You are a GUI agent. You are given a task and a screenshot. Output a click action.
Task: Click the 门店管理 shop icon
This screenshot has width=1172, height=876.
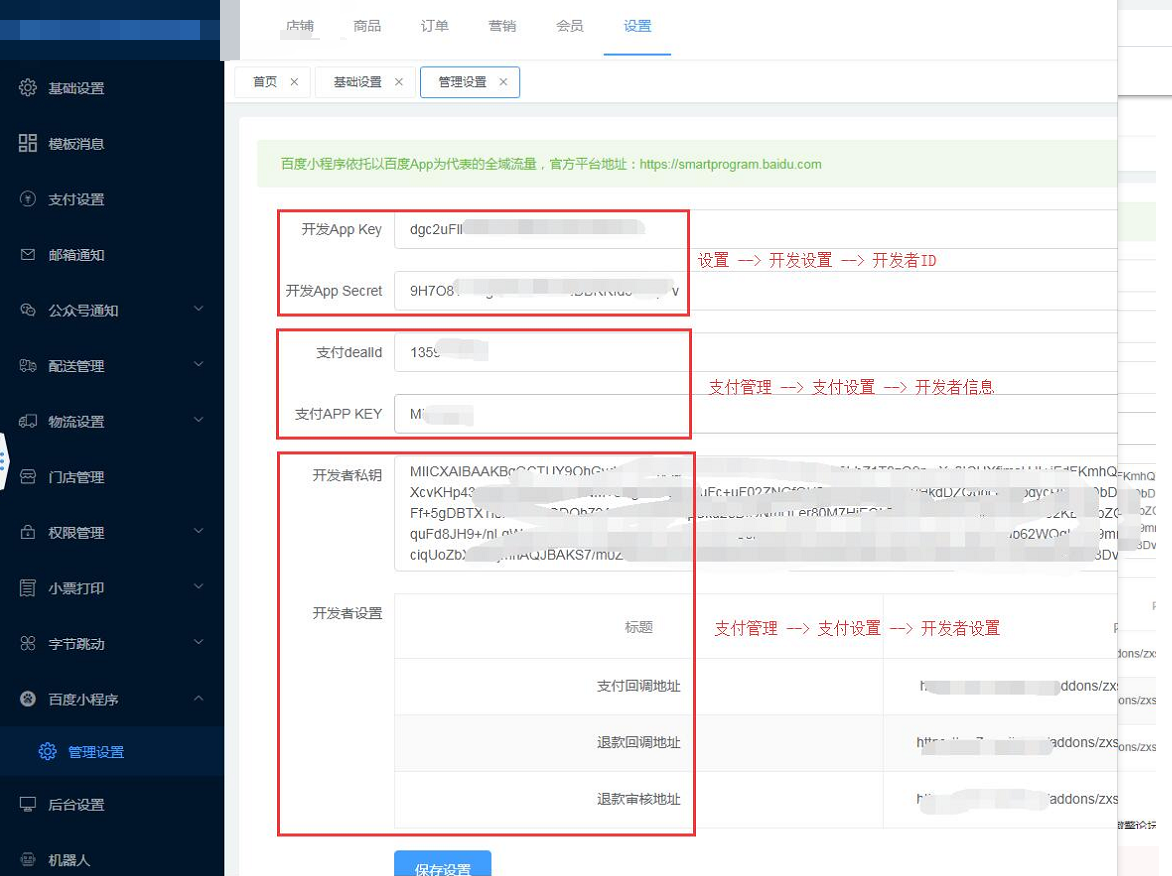(28, 477)
